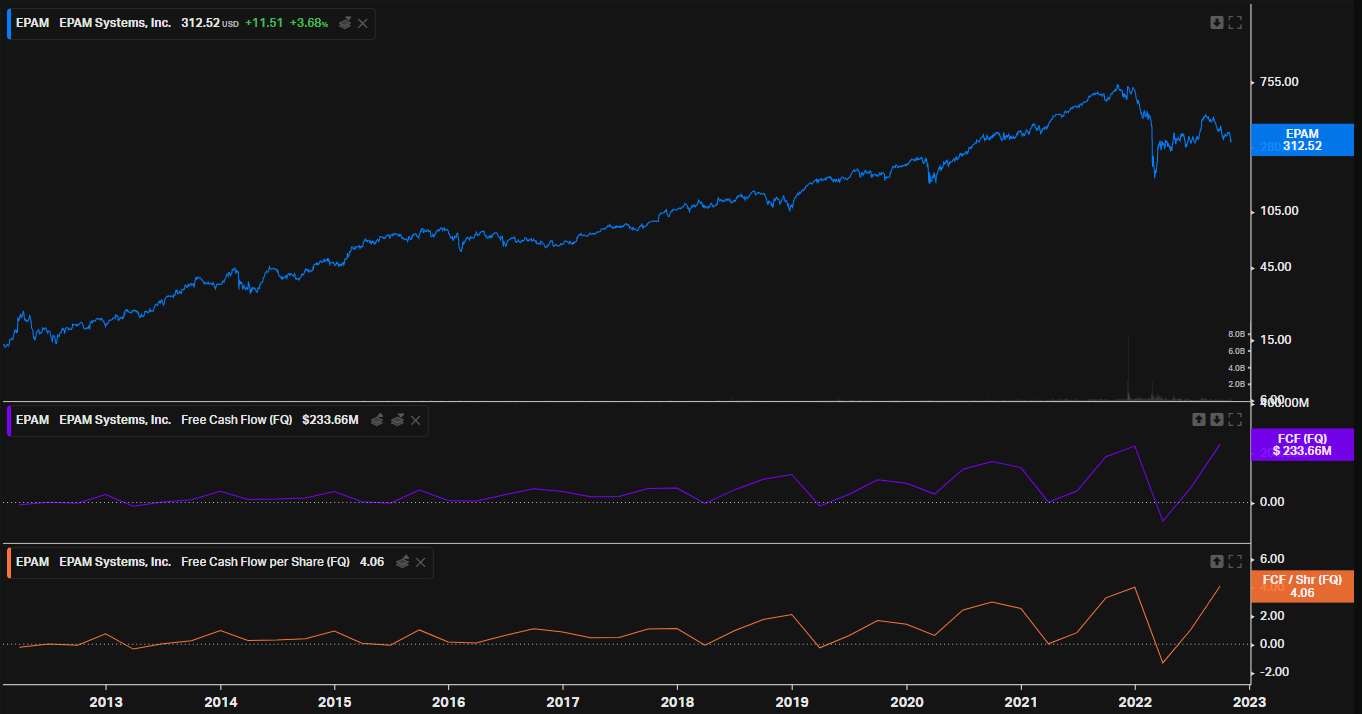Click the +3.68% change percentage
Viewport: 1362px width, 714px height.
click(x=309, y=23)
